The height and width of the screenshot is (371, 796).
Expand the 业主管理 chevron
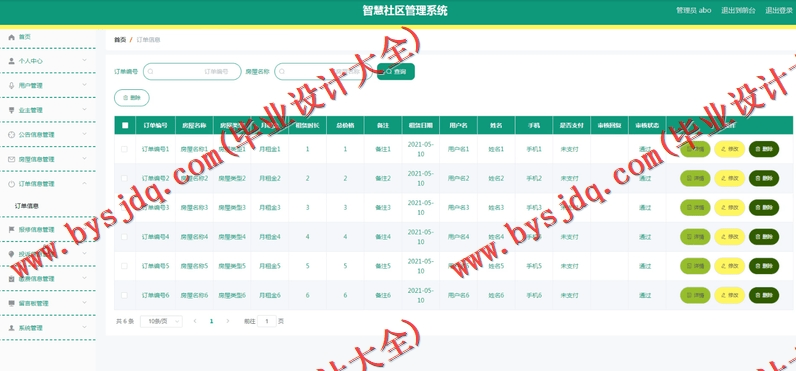coord(85,110)
